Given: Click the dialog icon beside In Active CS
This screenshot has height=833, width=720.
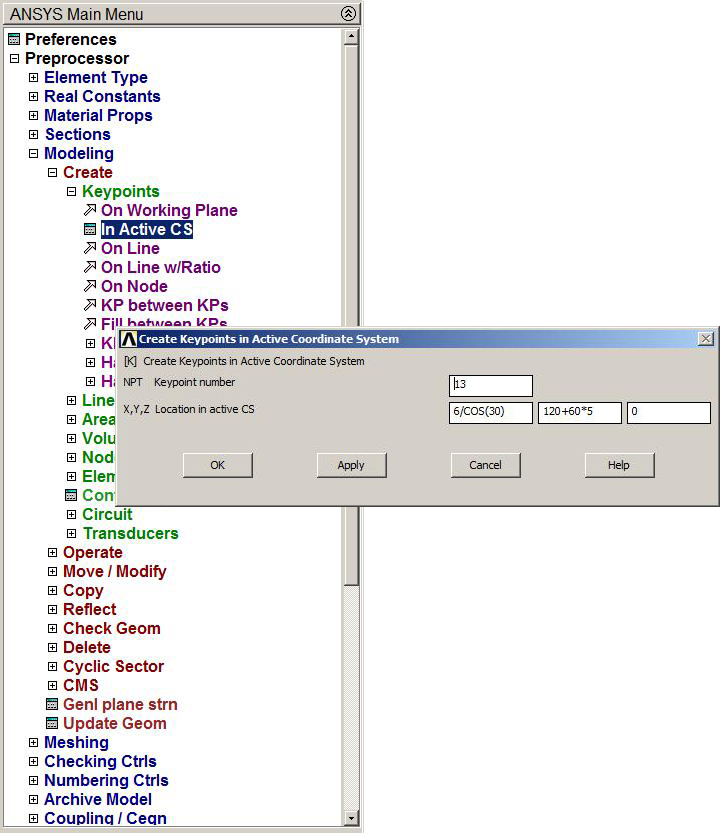Looking at the screenshot, I should click(x=90, y=230).
